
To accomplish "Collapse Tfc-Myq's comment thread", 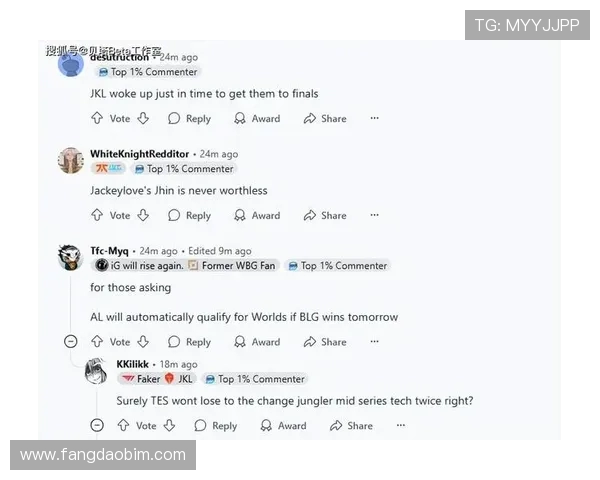I will (71, 341).
